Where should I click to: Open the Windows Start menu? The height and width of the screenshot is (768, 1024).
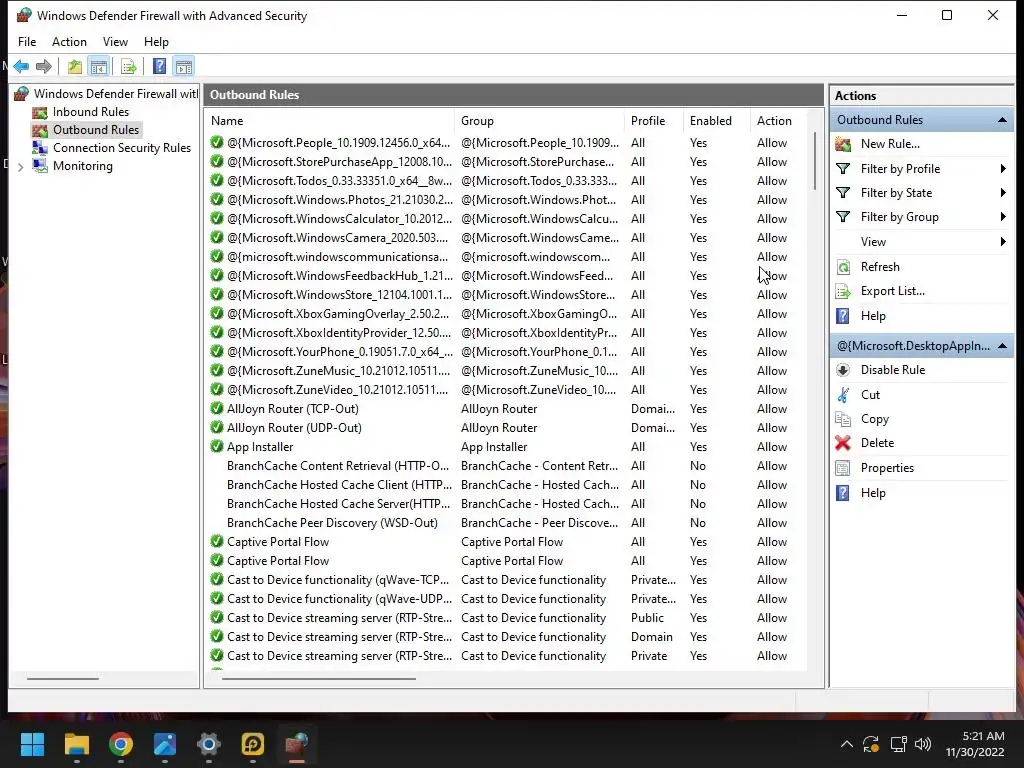click(x=32, y=744)
